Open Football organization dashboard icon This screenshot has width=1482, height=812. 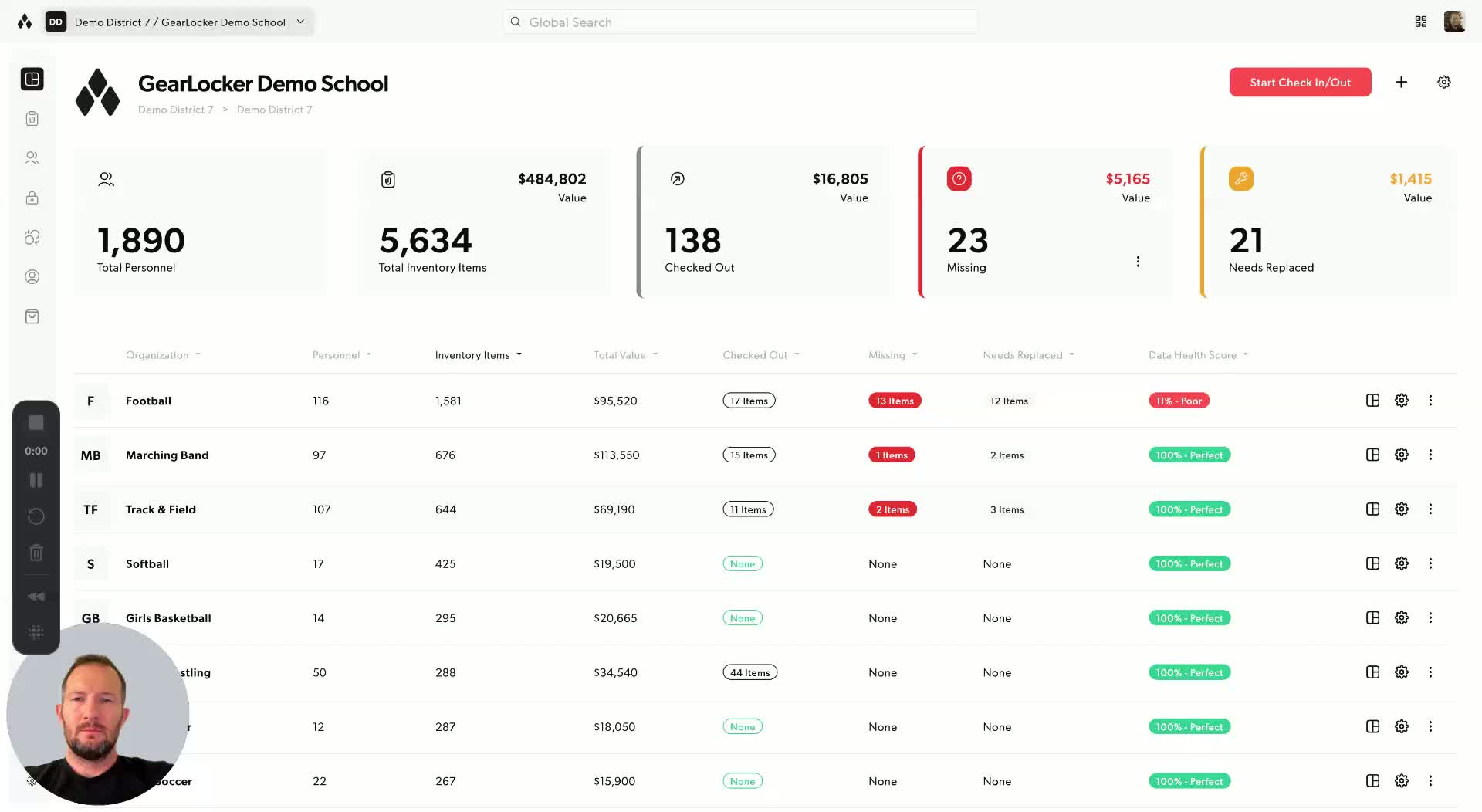(x=1373, y=401)
